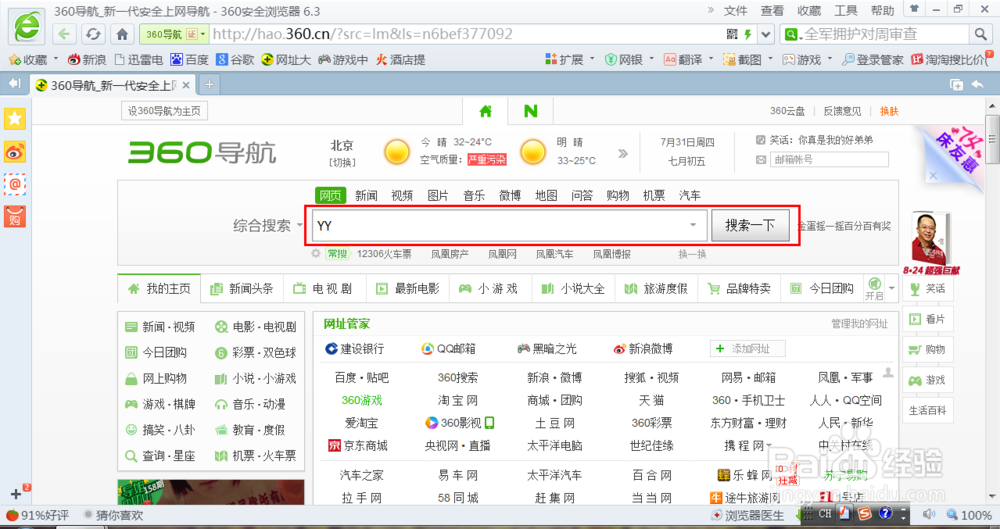
Task: Toggle the sidebar with the arrow icon on tab bar
Action: tap(15, 84)
